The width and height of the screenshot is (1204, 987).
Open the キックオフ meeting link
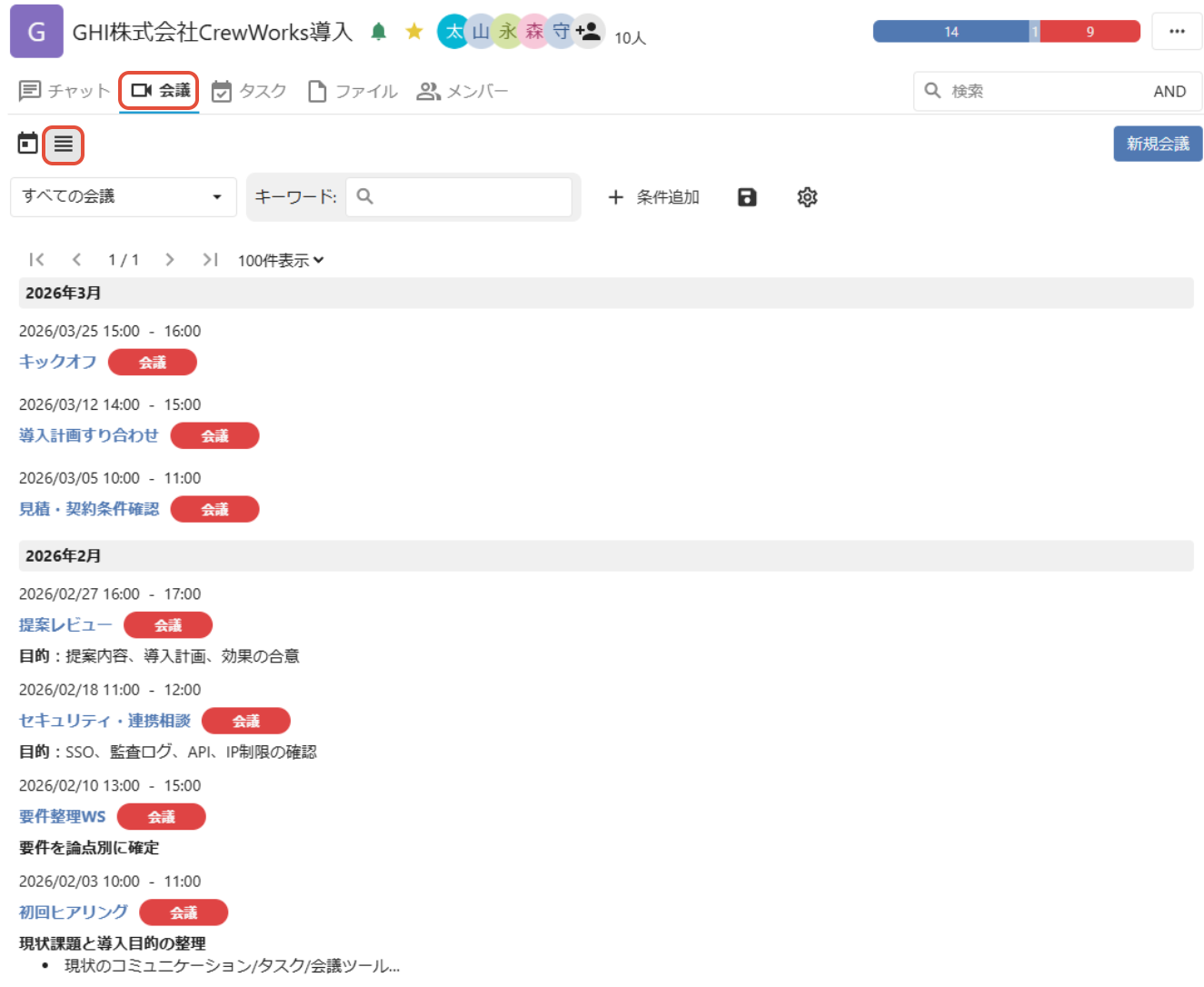58,362
